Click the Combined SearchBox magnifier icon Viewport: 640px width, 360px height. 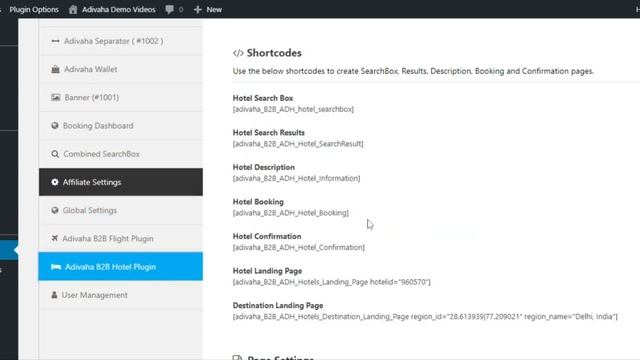pyautogui.click(x=55, y=154)
